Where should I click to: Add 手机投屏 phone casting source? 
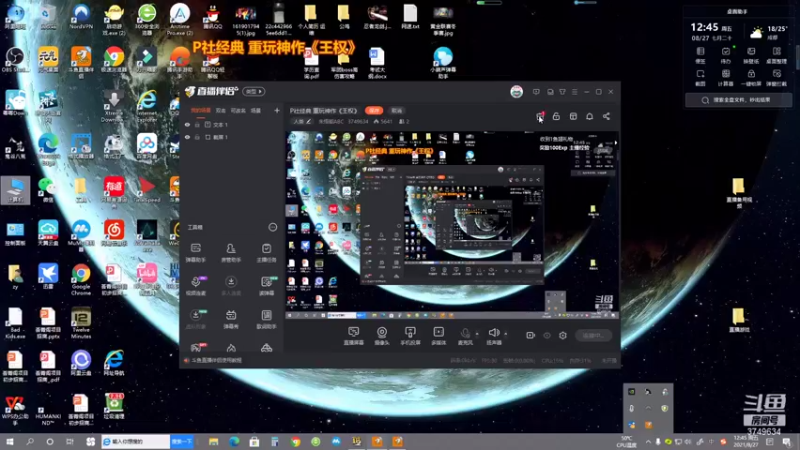click(x=410, y=336)
